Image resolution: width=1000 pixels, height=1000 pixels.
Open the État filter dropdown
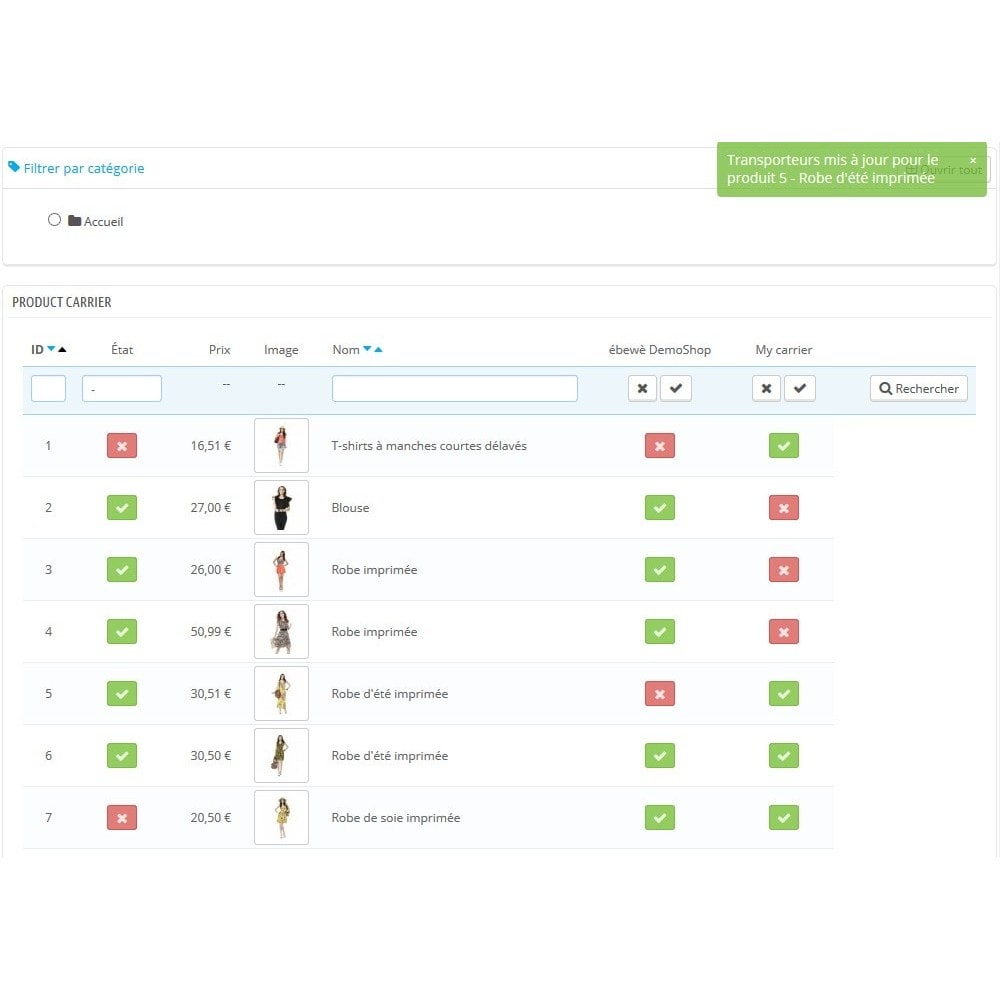tap(122, 388)
